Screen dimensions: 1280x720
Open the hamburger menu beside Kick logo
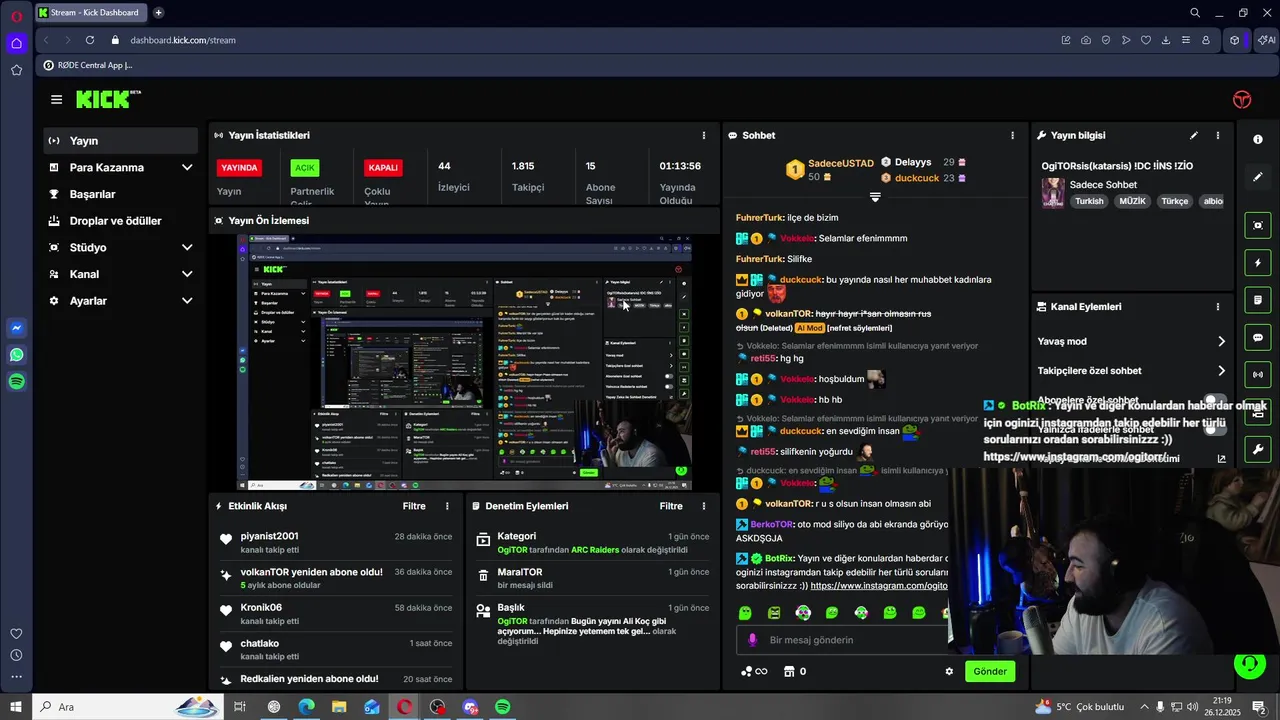(56, 99)
